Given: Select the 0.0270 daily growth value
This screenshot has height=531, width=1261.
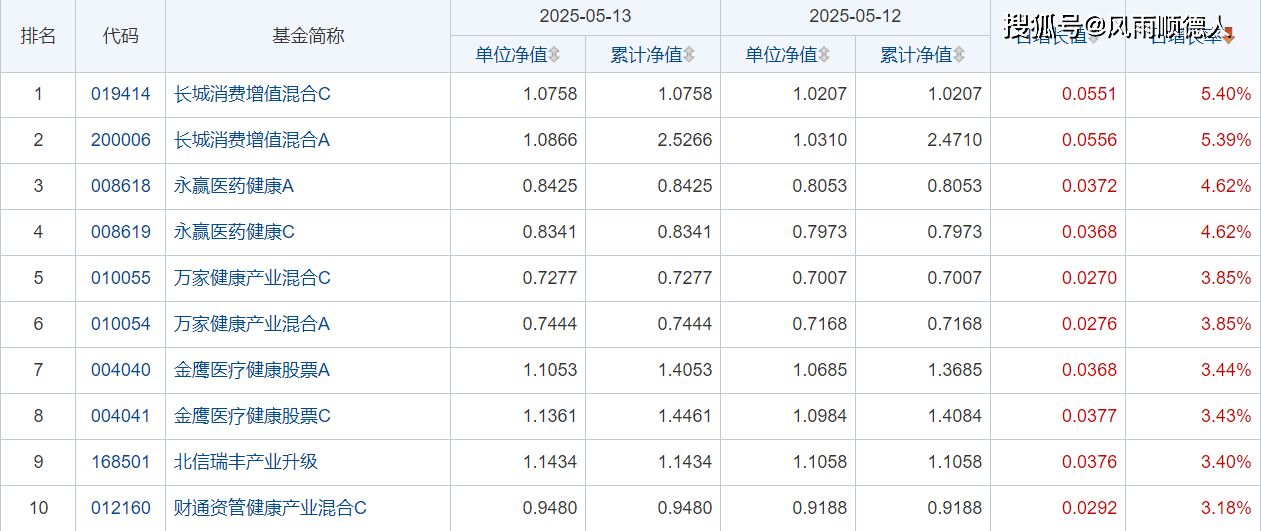Looking at the screenshot, I should (x=1089, y=278).
